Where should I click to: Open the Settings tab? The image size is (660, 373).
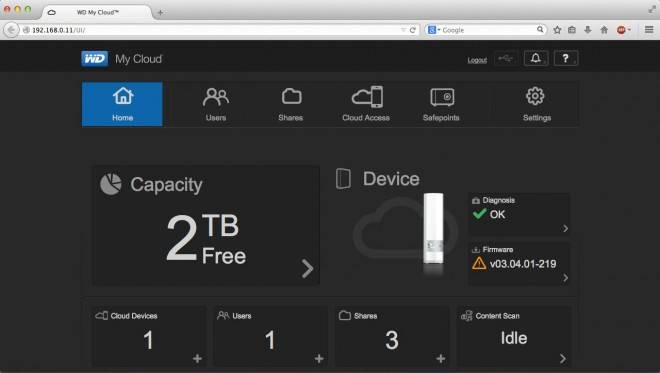pyautogui.click(x=537, y=104)
